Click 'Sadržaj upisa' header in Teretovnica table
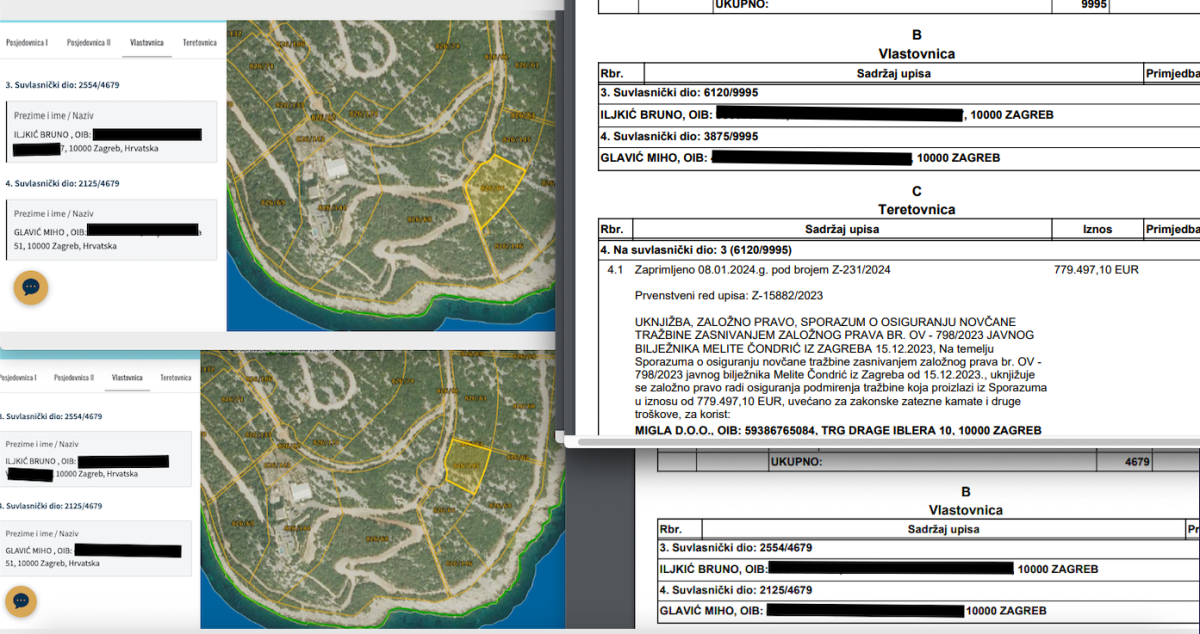The image size is (1200, 634). (842, 229)
